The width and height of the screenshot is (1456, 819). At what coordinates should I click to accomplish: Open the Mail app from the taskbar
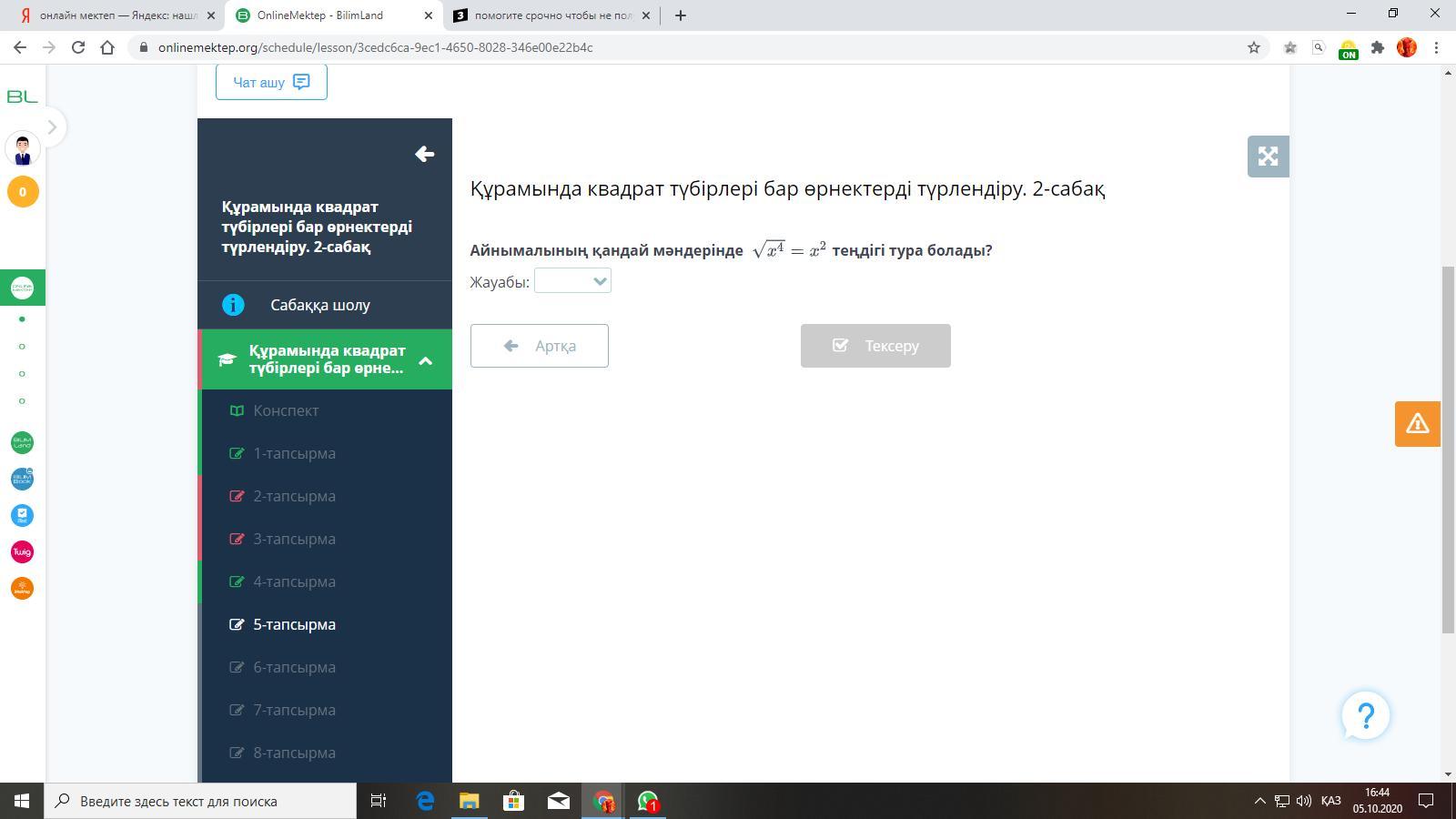[x=558, y=801]
